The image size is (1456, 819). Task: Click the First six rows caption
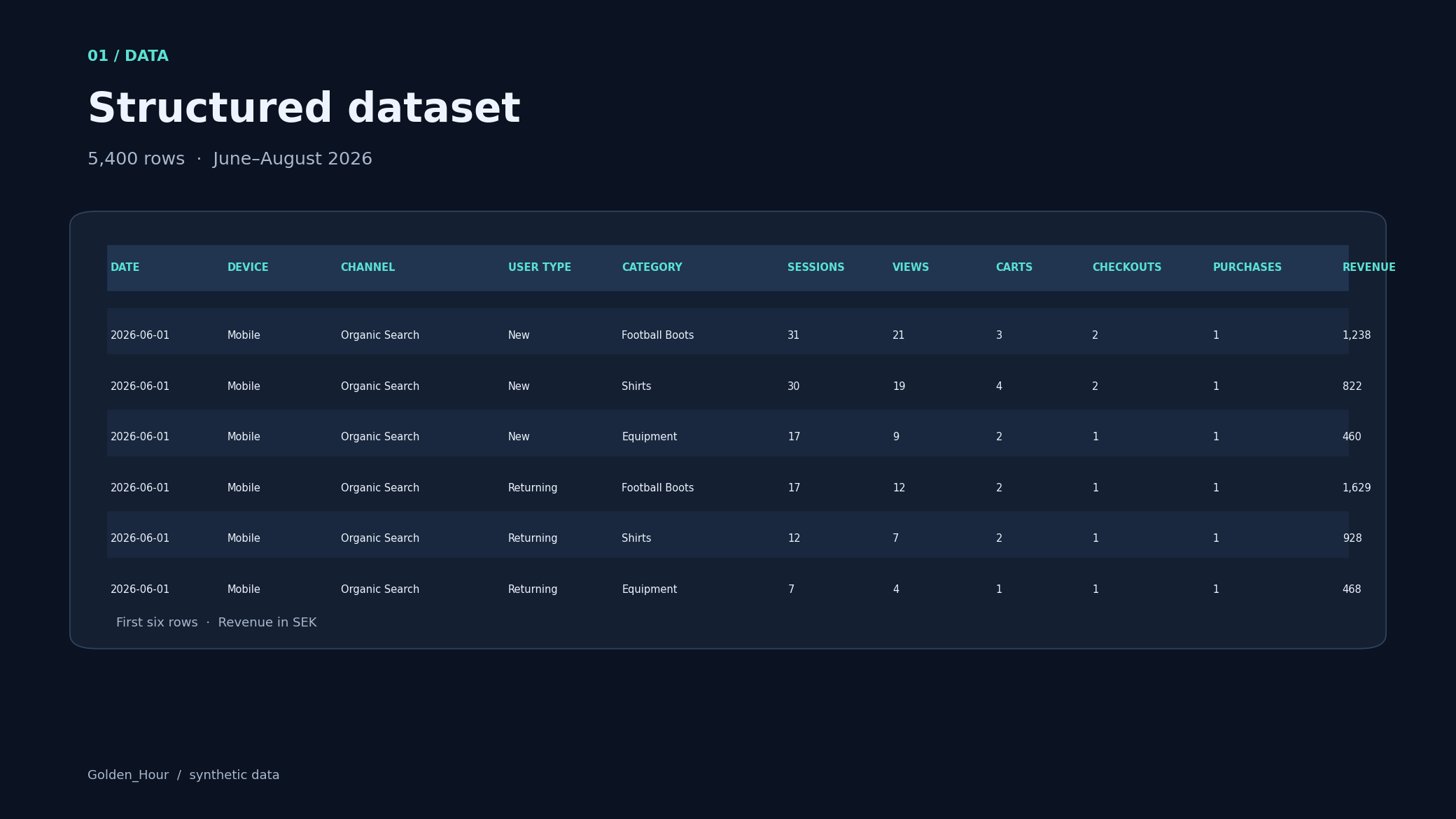point(216,622)
